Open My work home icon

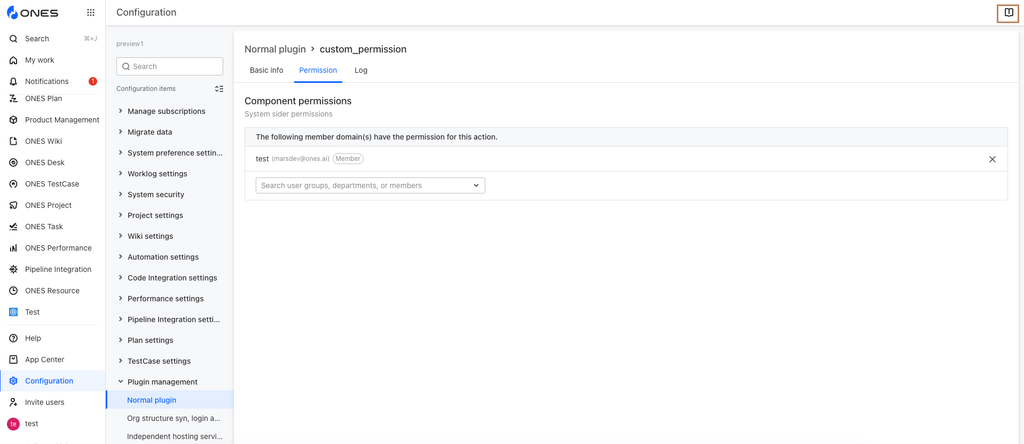point(13,60)
